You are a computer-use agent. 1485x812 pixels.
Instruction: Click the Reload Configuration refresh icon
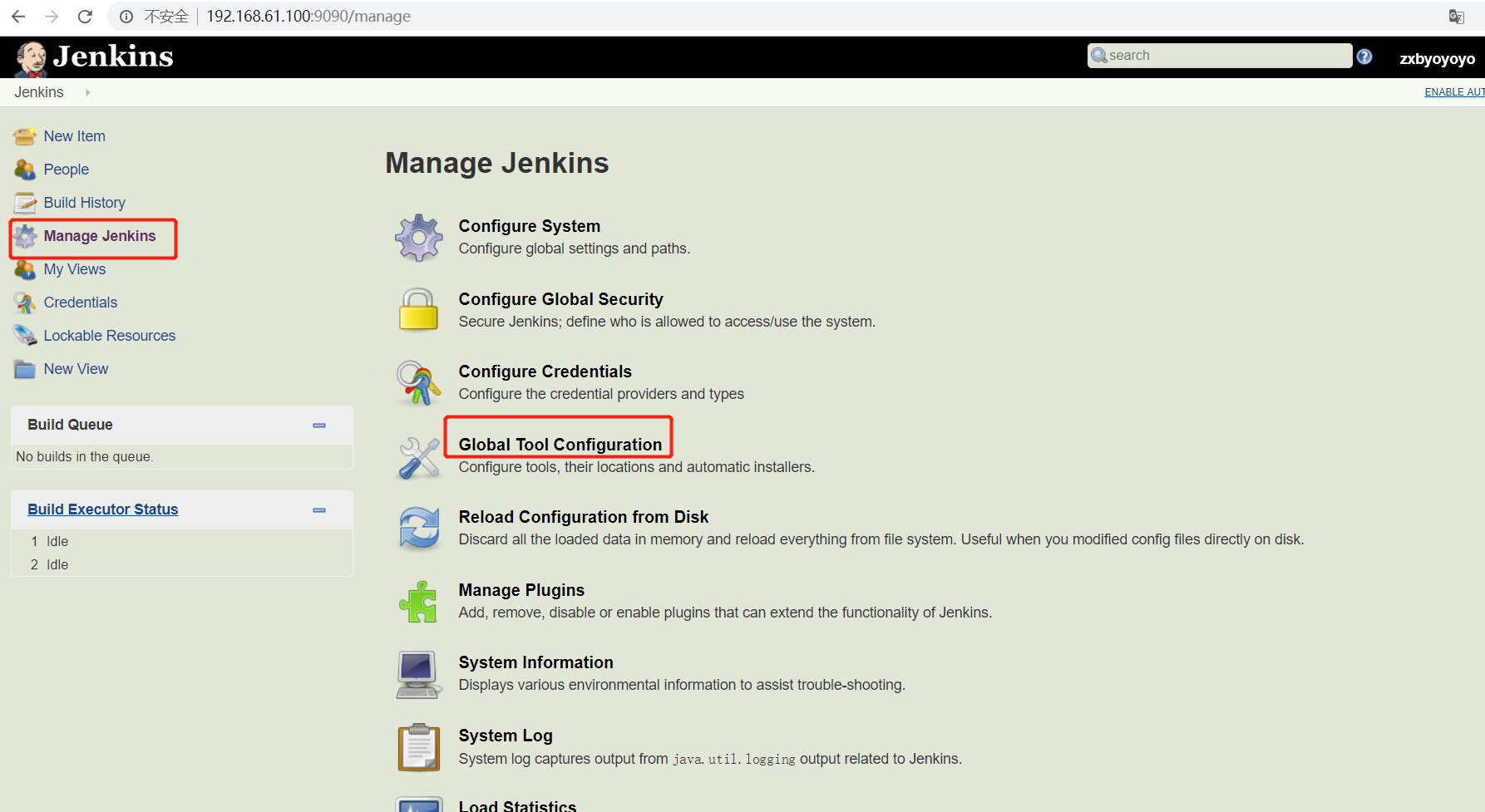click(x=419, y=529)
